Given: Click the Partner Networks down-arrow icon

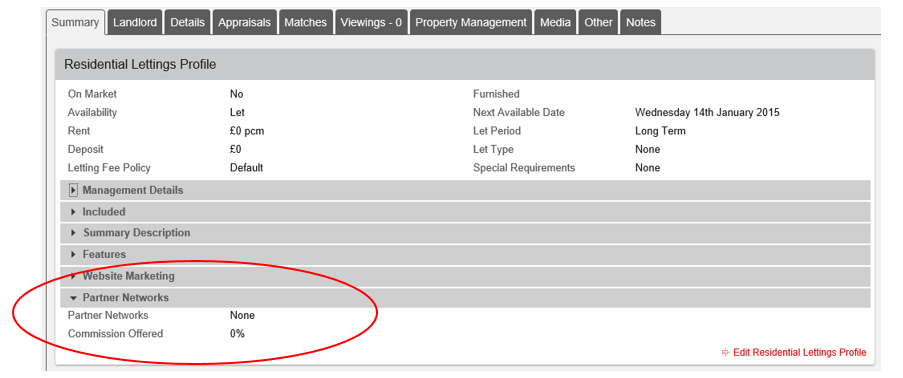Looking at the screenshot, I should click(x=73, y=298).
